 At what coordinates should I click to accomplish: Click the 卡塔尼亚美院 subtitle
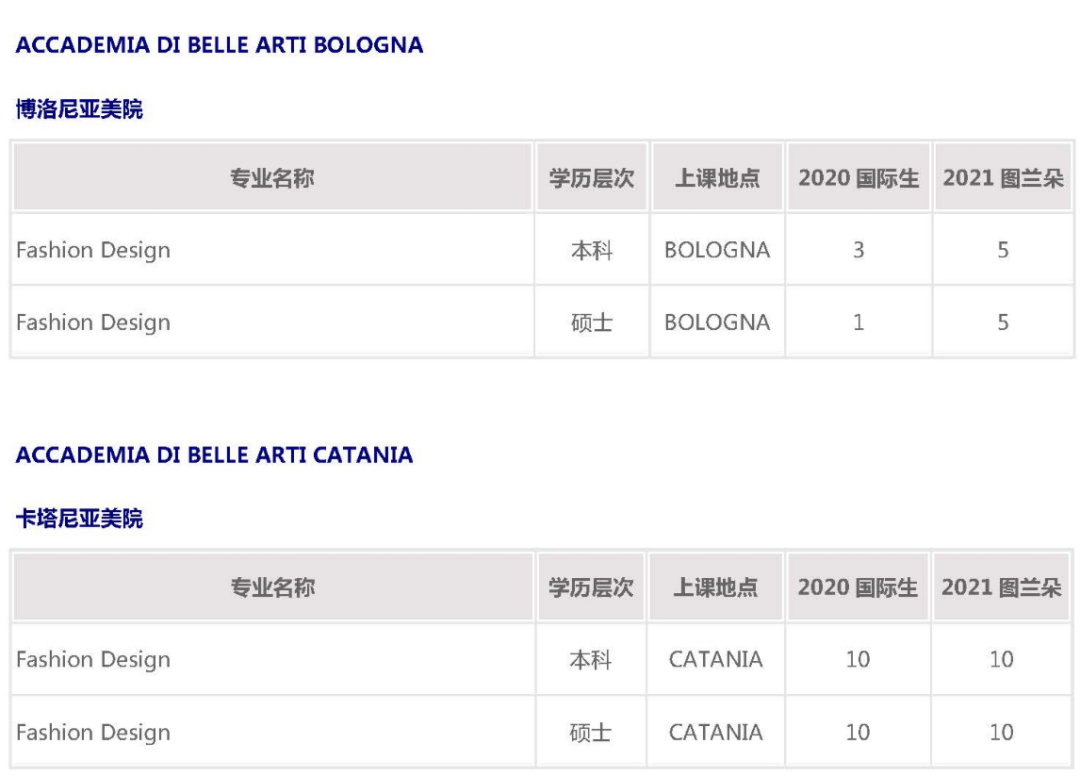click(79, 518)
